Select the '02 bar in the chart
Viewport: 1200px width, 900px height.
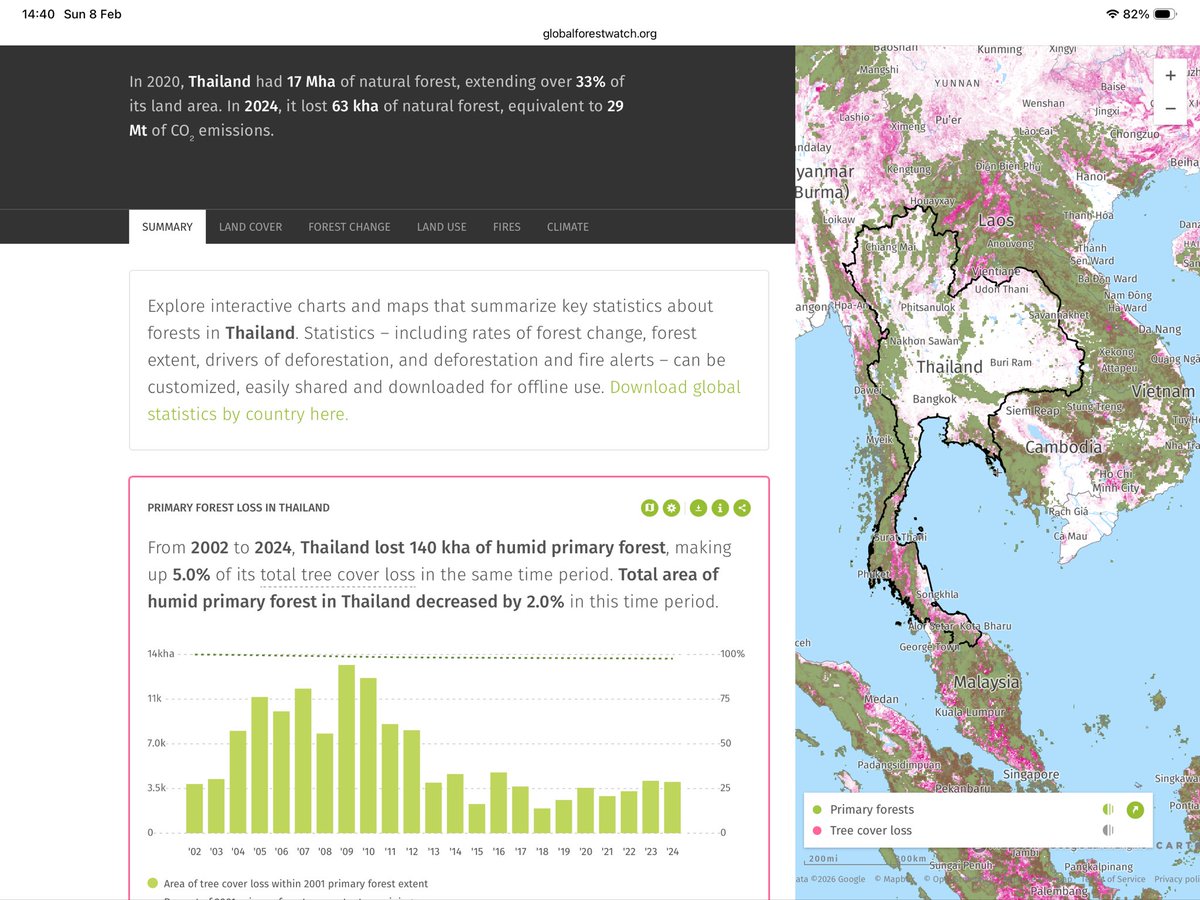pyautogui.click(x=194, y=808)
